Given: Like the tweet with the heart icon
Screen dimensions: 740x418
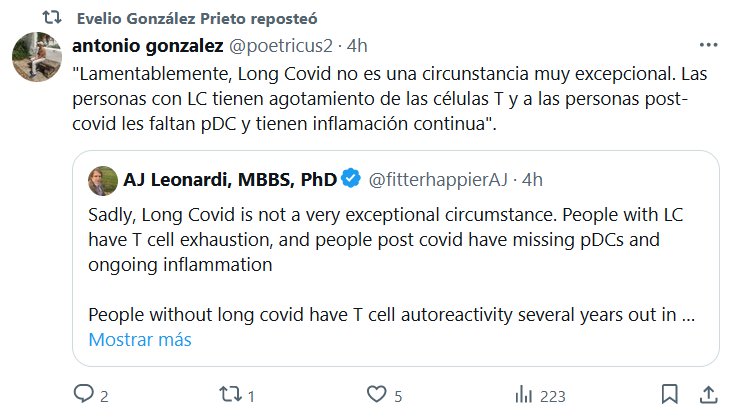Looking at the screenshot, I should (377, 394).
